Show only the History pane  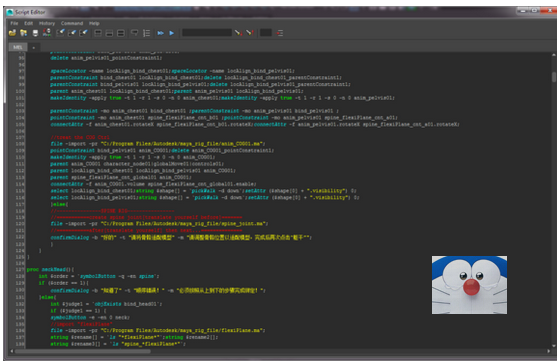coord(98,33)
